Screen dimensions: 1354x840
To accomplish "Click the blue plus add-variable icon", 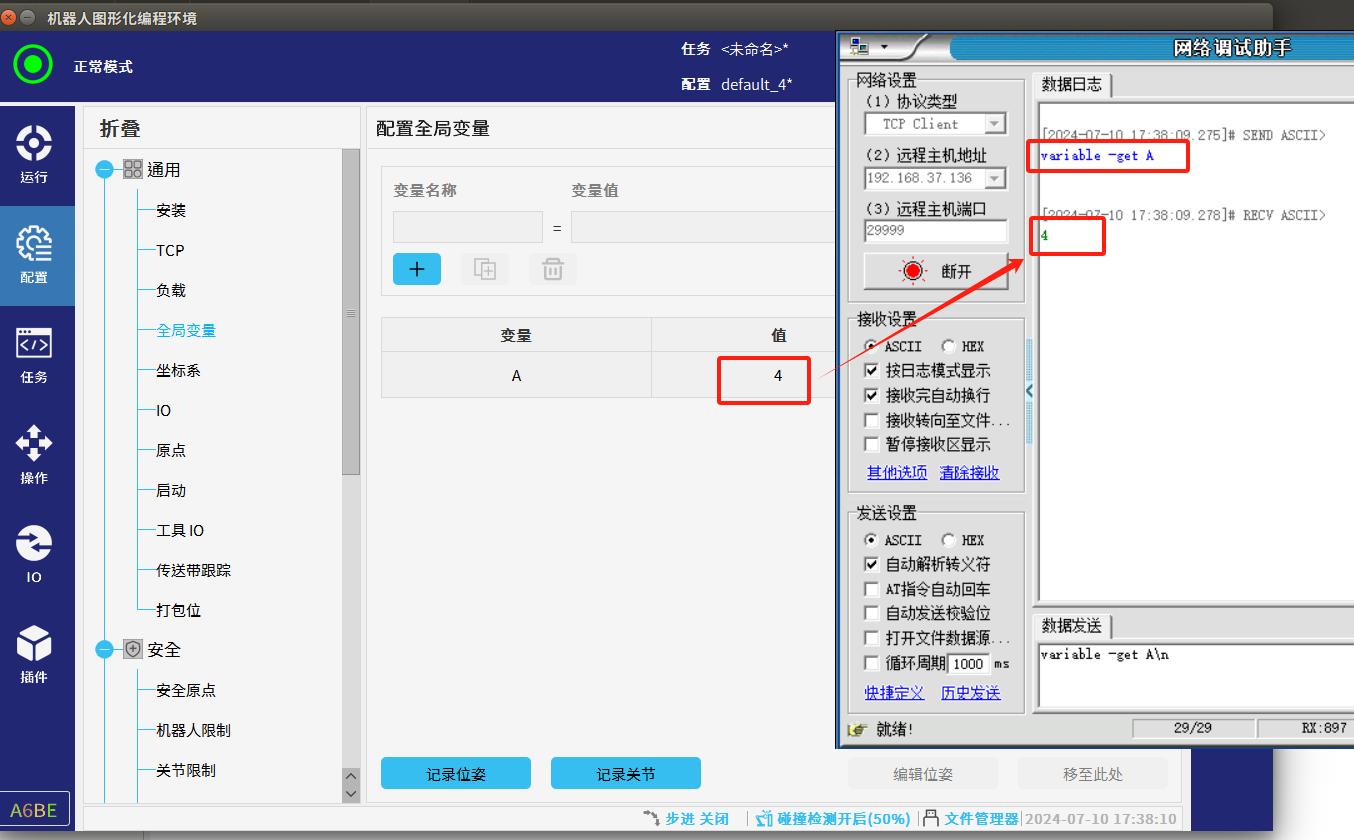I will [417, 269].
